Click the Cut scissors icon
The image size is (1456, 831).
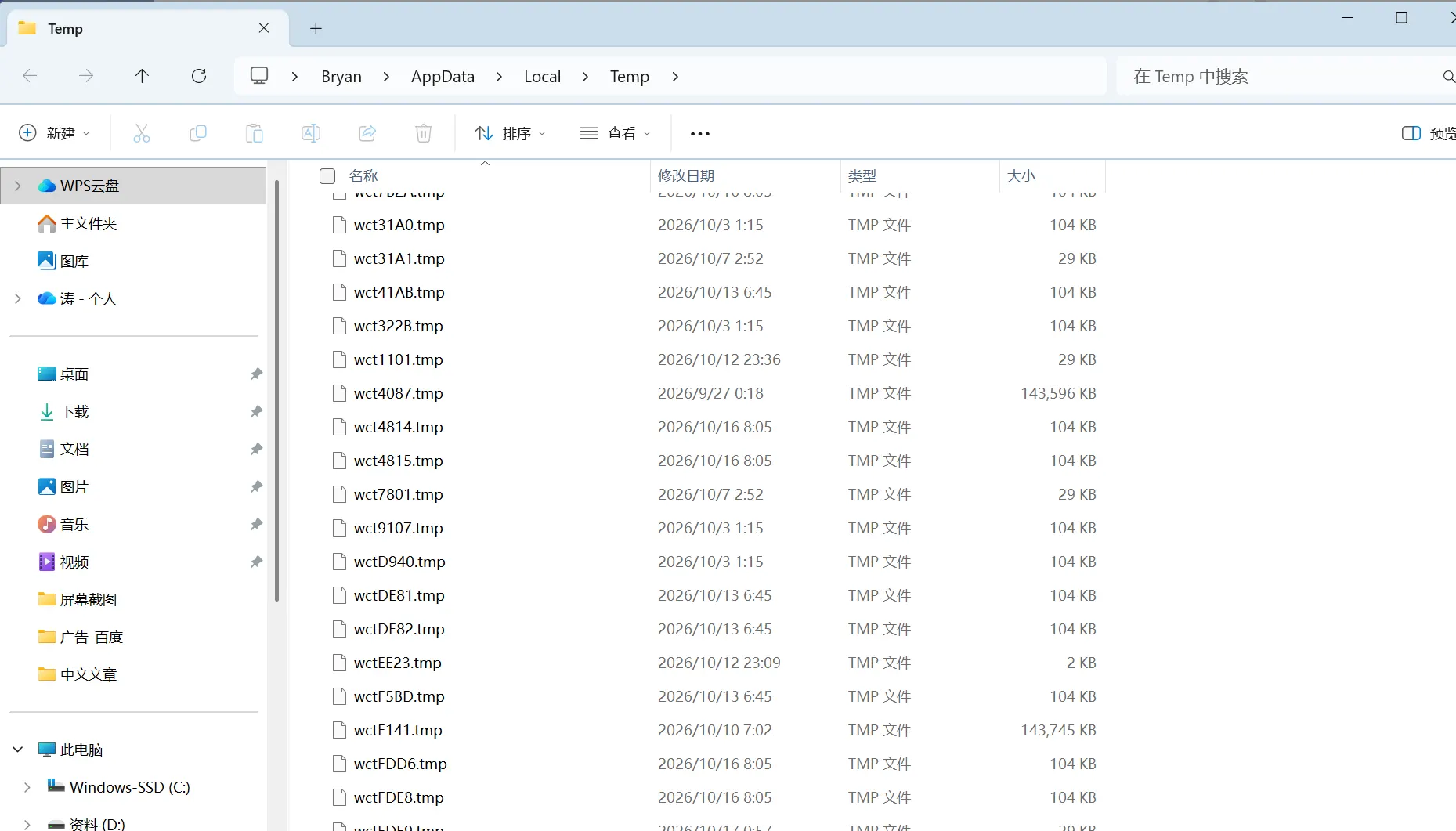(142, 133)
